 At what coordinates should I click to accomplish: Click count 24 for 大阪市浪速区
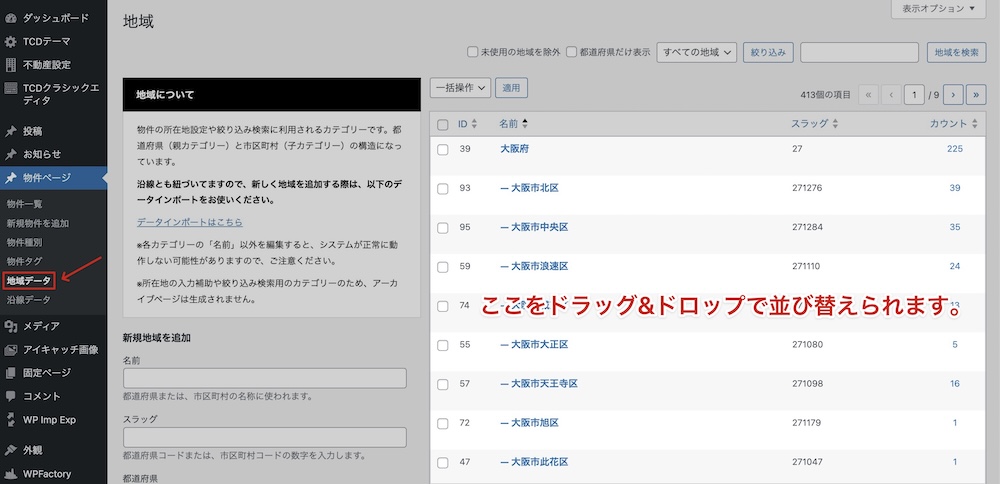pos(955,267)
